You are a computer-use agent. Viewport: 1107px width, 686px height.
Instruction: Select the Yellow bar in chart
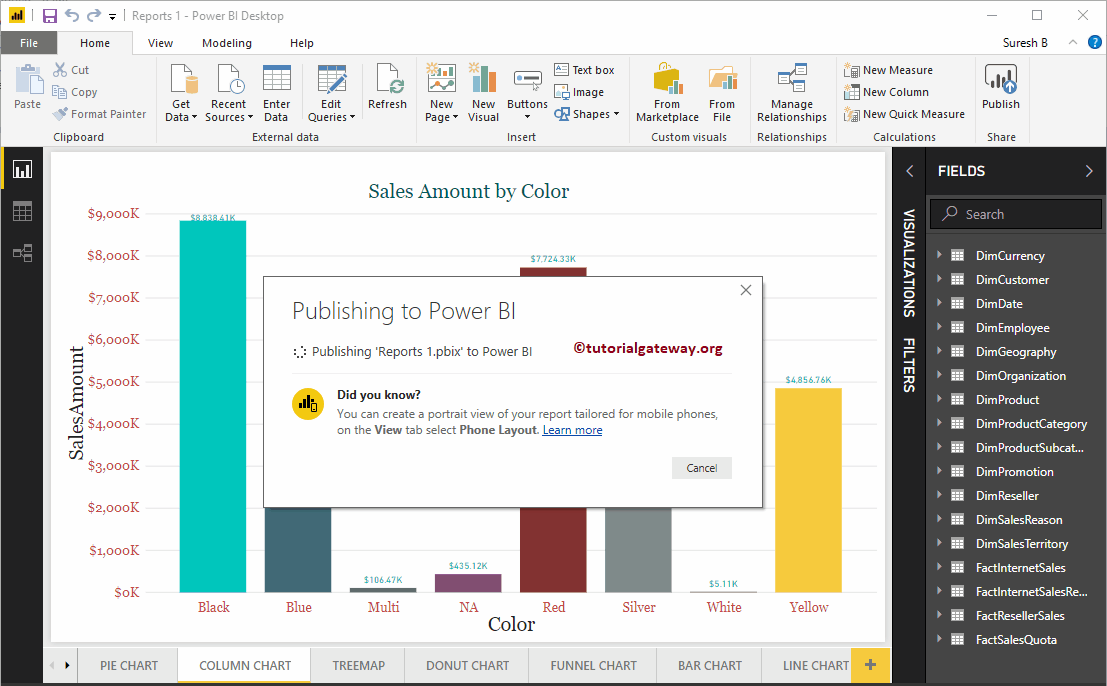tap(808, 490)
